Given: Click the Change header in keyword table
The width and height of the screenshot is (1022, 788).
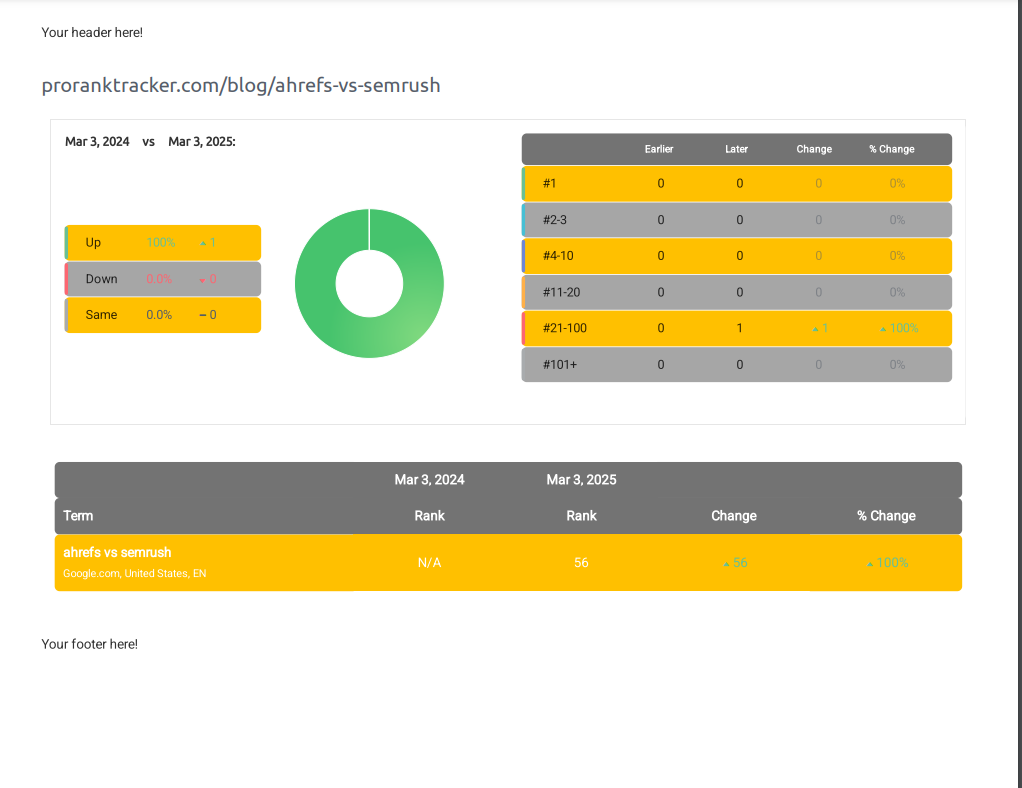Looking at the screenshot, I should coord(734,516).
